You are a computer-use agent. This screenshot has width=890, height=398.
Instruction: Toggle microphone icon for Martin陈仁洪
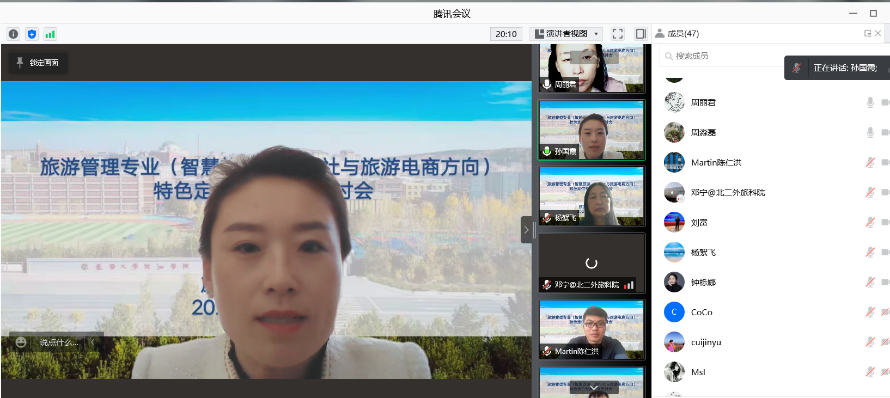pos(870,162)
